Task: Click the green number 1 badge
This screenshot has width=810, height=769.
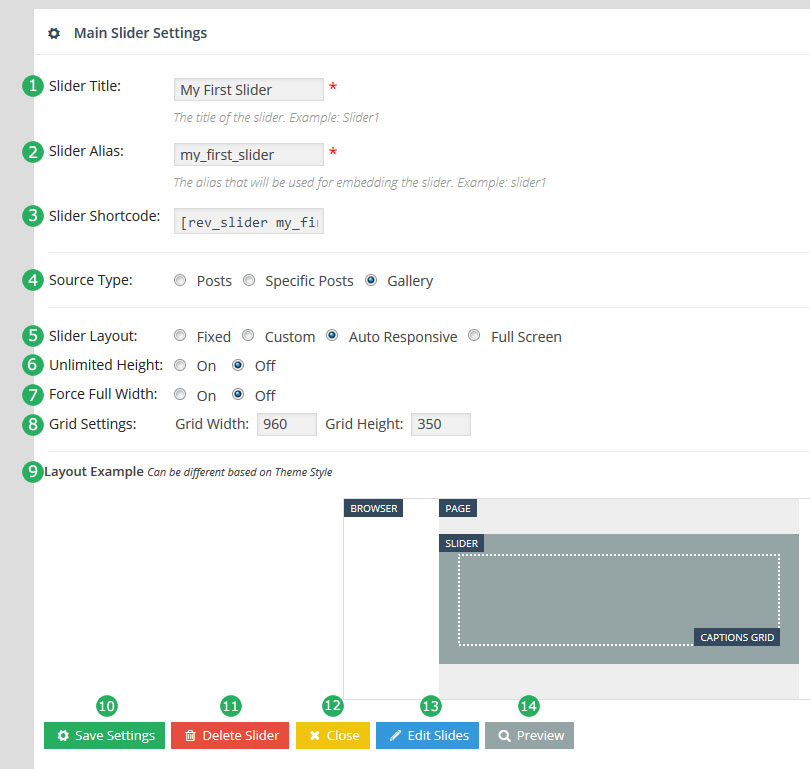Action: click(34, 86)
